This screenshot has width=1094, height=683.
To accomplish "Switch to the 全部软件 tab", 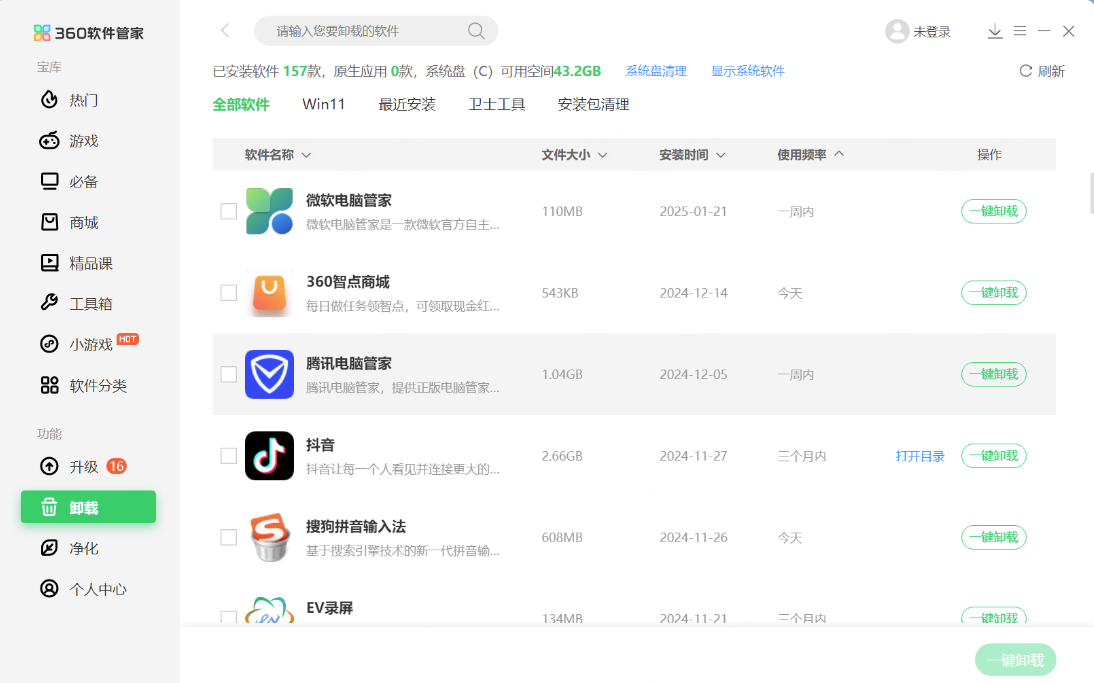I will click(x=241, y=105).
